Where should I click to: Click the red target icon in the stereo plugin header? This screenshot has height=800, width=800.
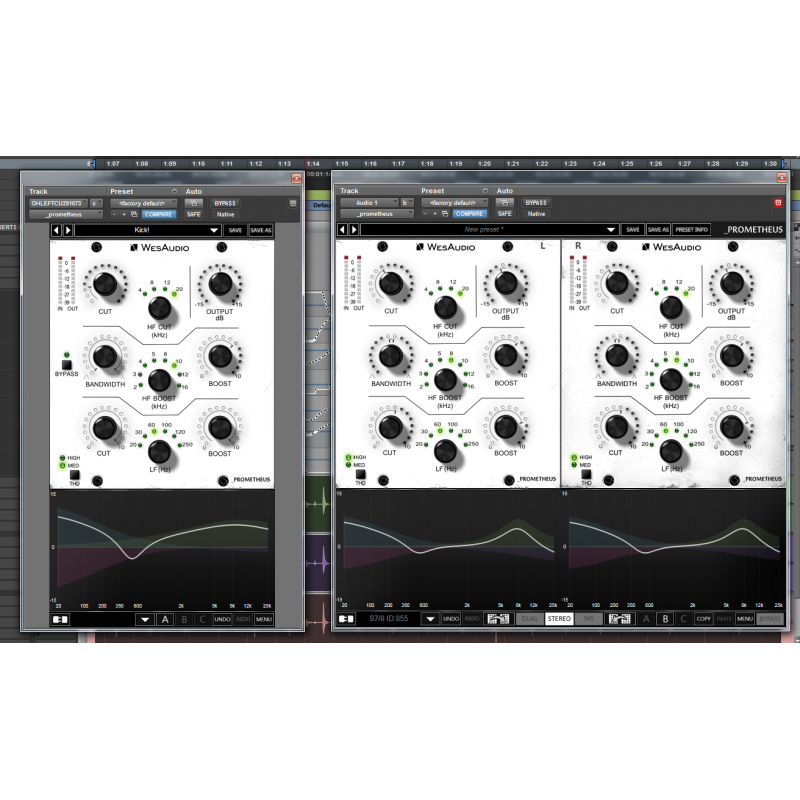click(x=777, y=203)
